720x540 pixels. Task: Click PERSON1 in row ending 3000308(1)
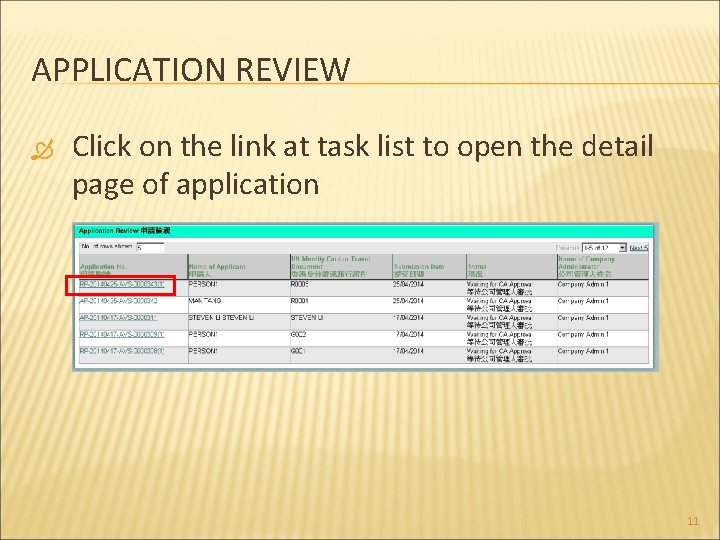pos(202,351)
